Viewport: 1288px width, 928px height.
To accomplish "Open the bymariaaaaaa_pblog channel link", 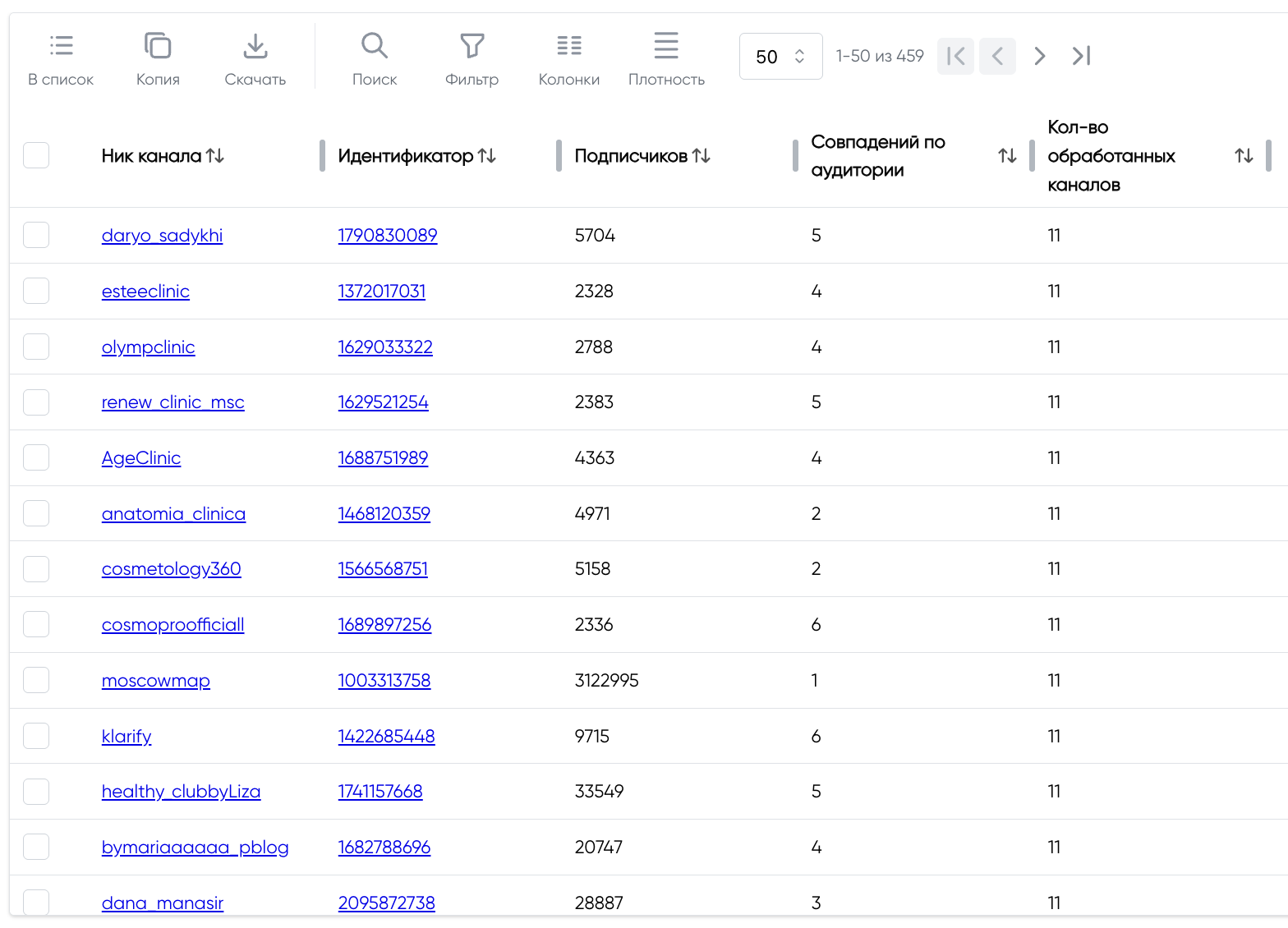I will 195,848.
